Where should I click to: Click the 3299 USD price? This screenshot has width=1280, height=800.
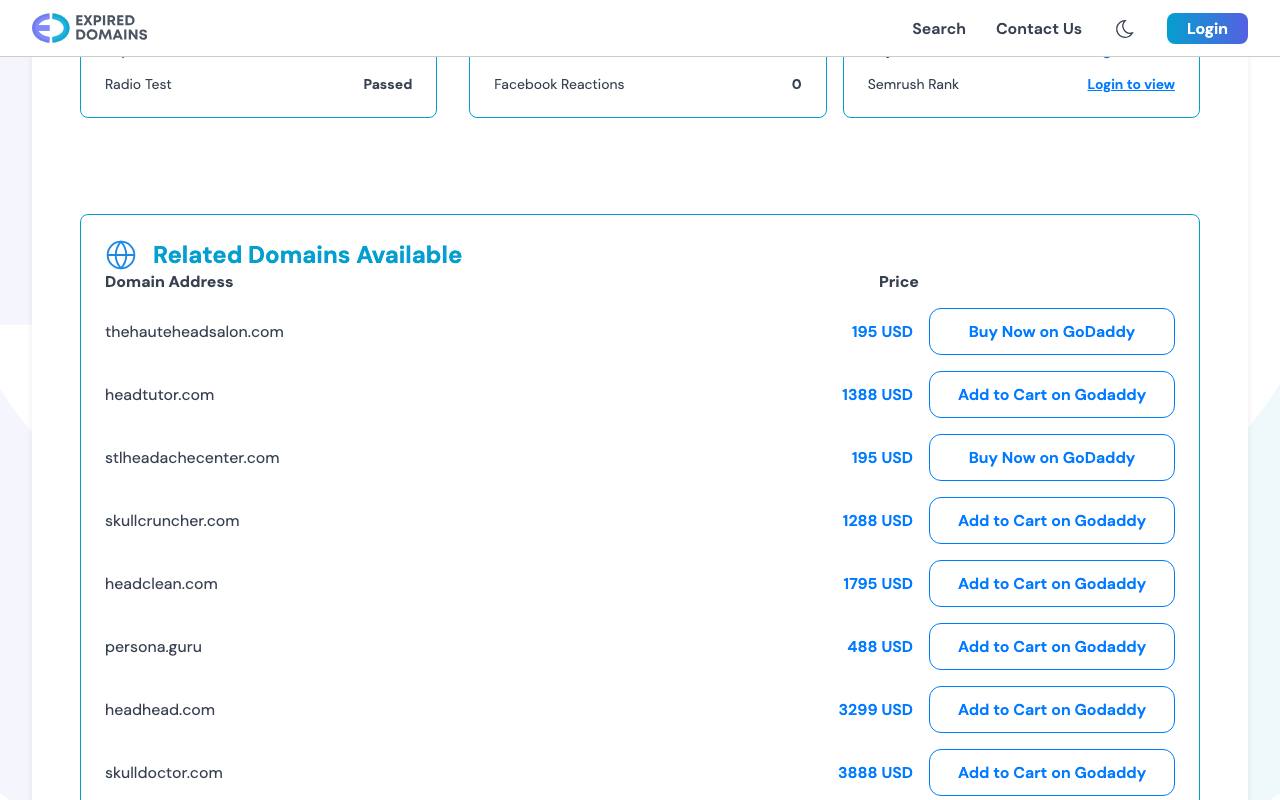[x=875, y=709]
